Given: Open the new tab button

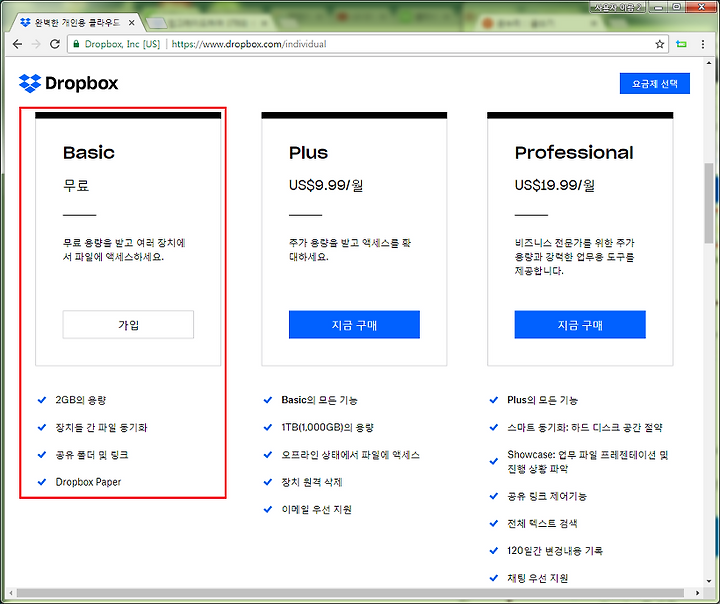Looking at the screenshot, I should (157, 23).
